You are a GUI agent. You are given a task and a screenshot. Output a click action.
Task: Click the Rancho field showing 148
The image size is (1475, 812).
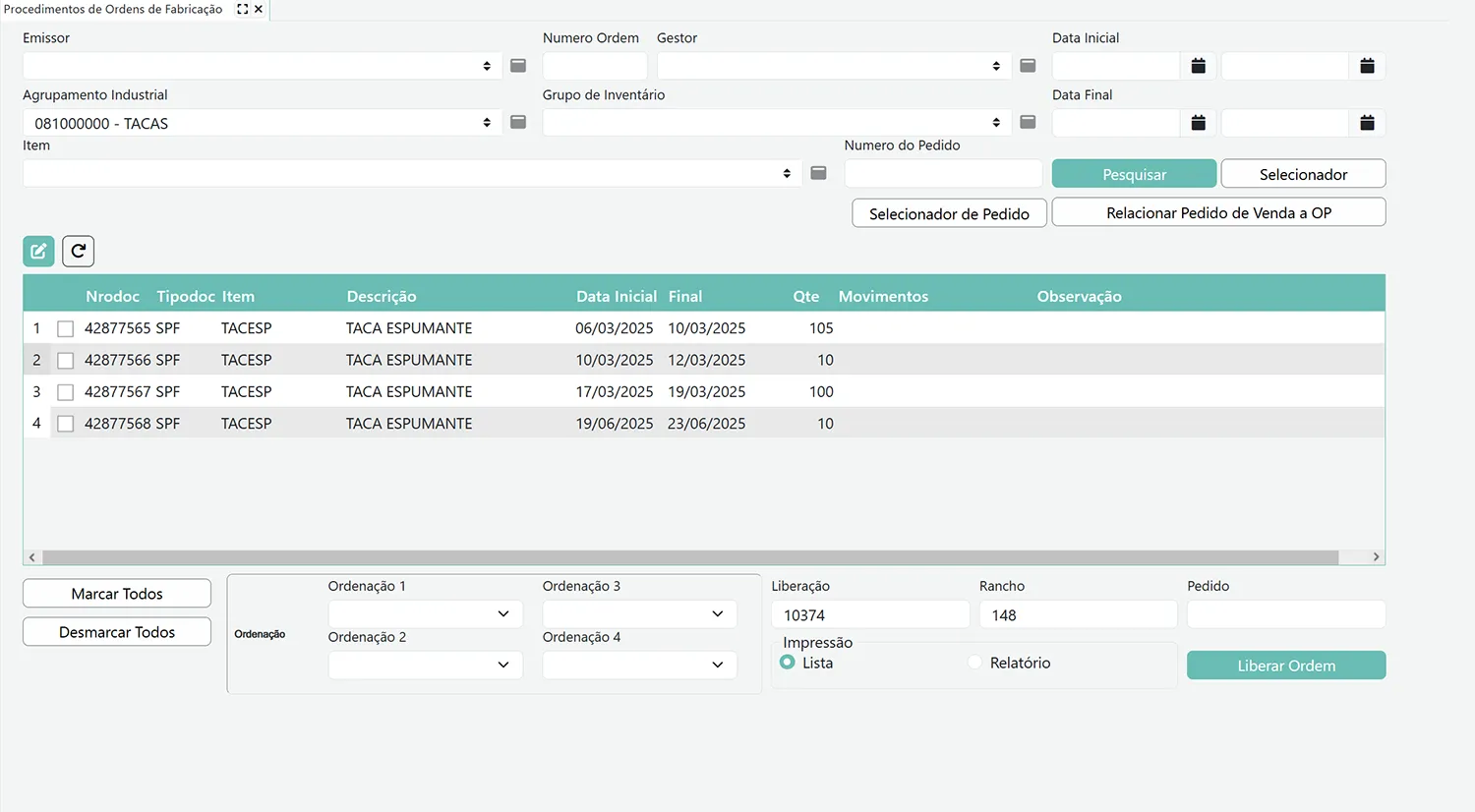click(x=1078, y=614)
